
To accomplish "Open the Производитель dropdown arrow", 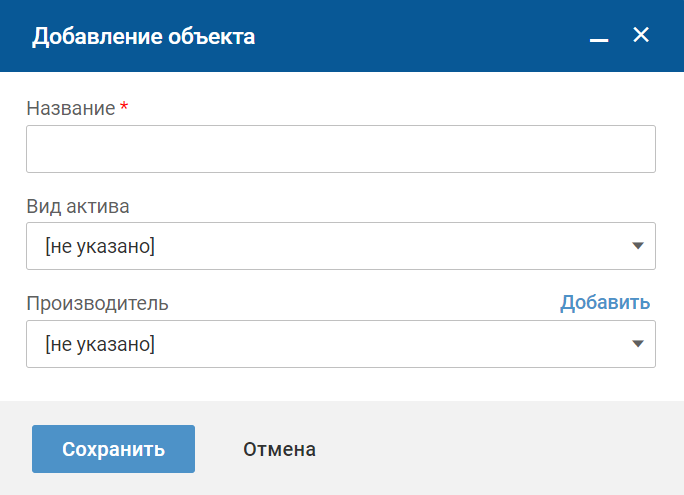I will click(x=637, y=344).
